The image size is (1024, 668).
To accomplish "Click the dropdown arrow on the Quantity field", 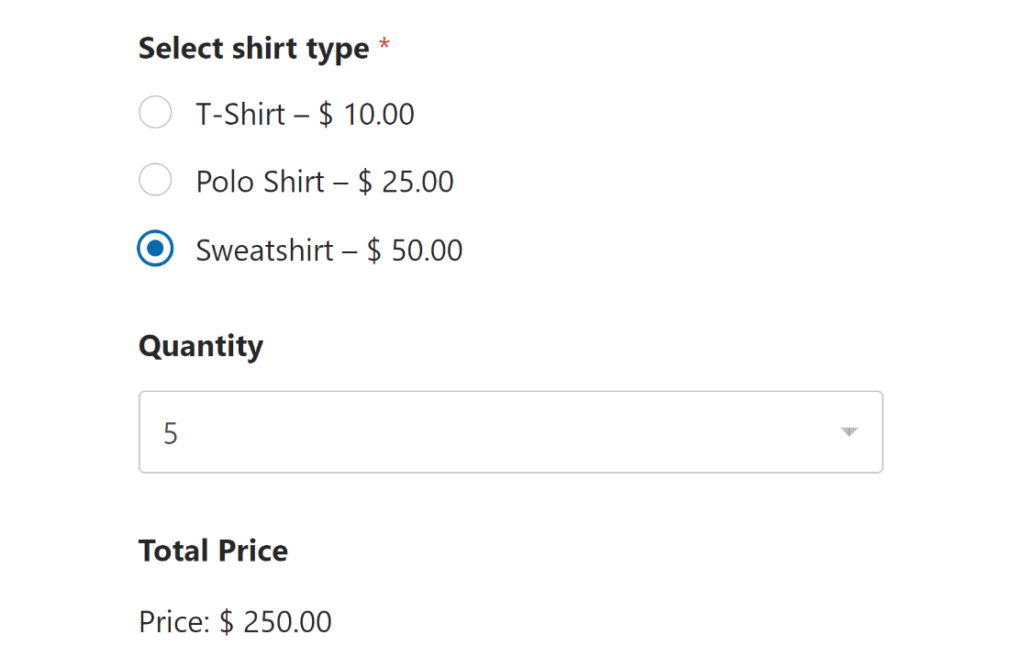I will tap(848, 432).
